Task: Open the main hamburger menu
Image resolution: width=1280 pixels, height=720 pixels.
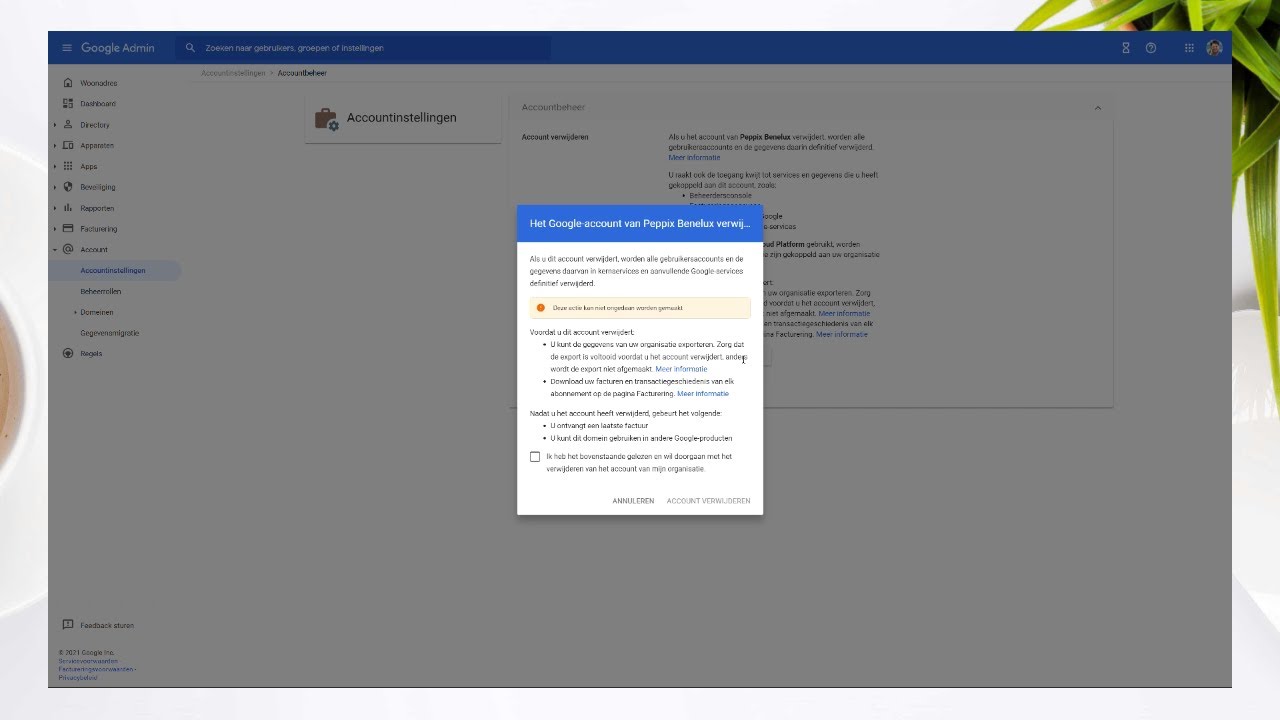Action: [67, 48]
